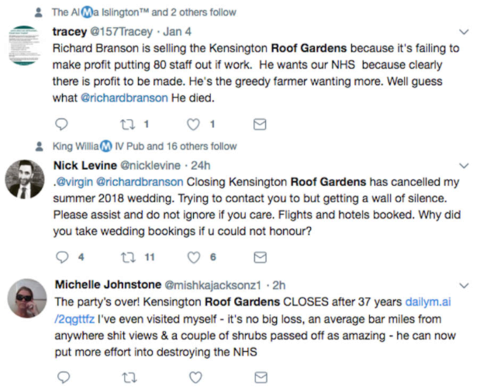
Task: Reply to Nick Levine's cancelled wedding tweet
Action: pyautogui.click(x=62, y=257)
